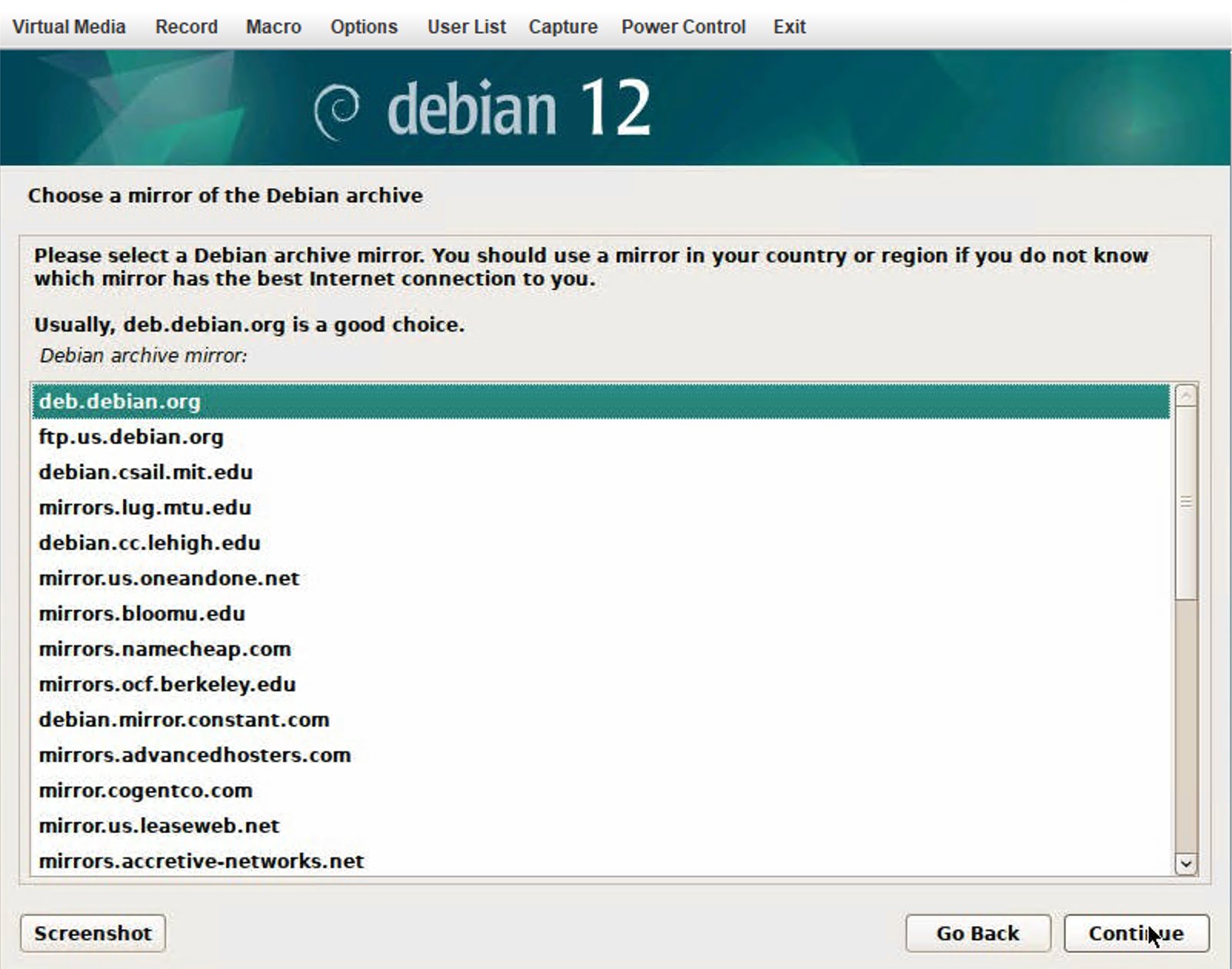Viewport: 1232px width, 969px height.
Task: Choose the debian.csail.mit.edu mirror
Action: (x=145, y=472)
